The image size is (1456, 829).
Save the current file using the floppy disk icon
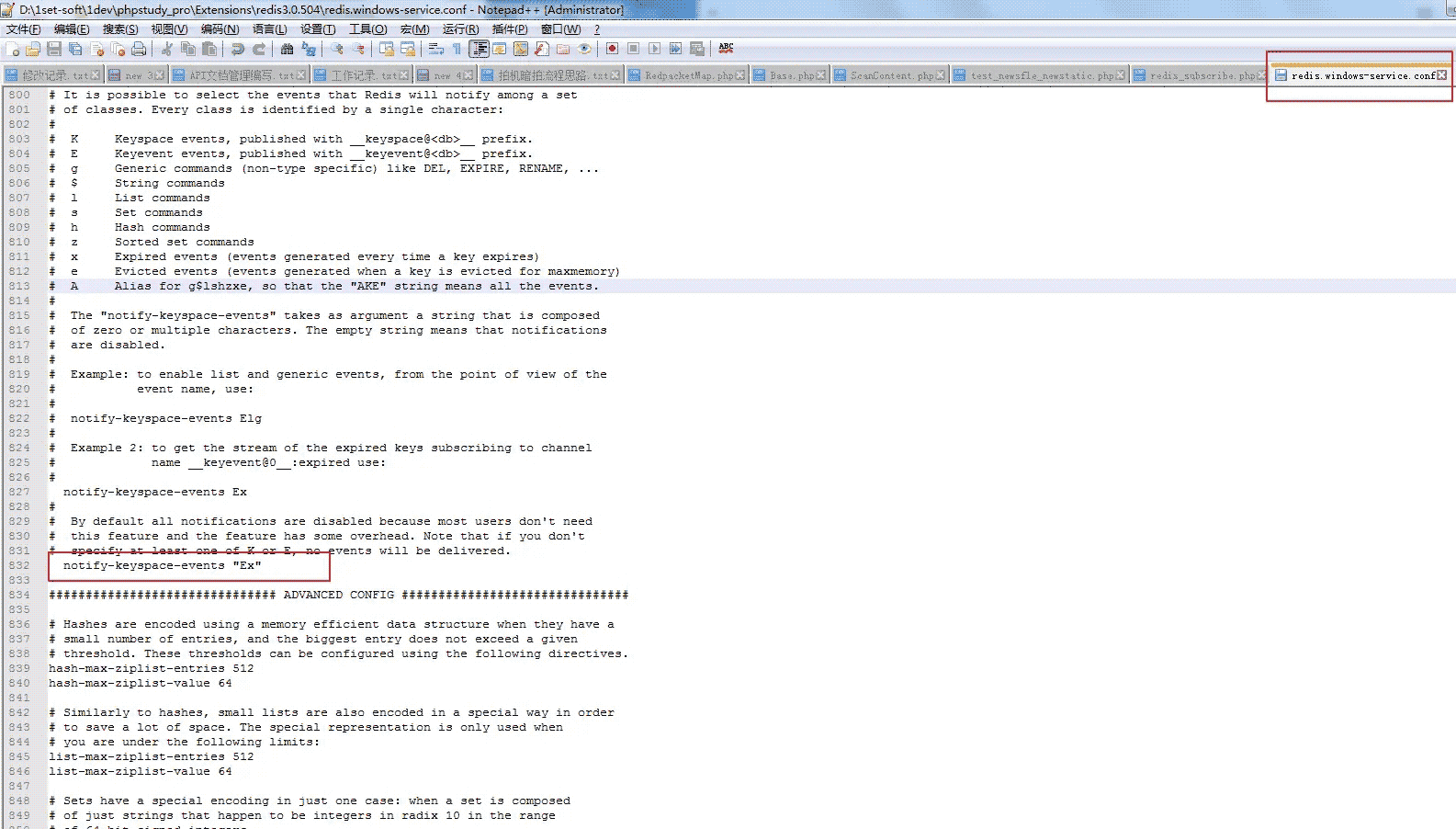(54, 49)
